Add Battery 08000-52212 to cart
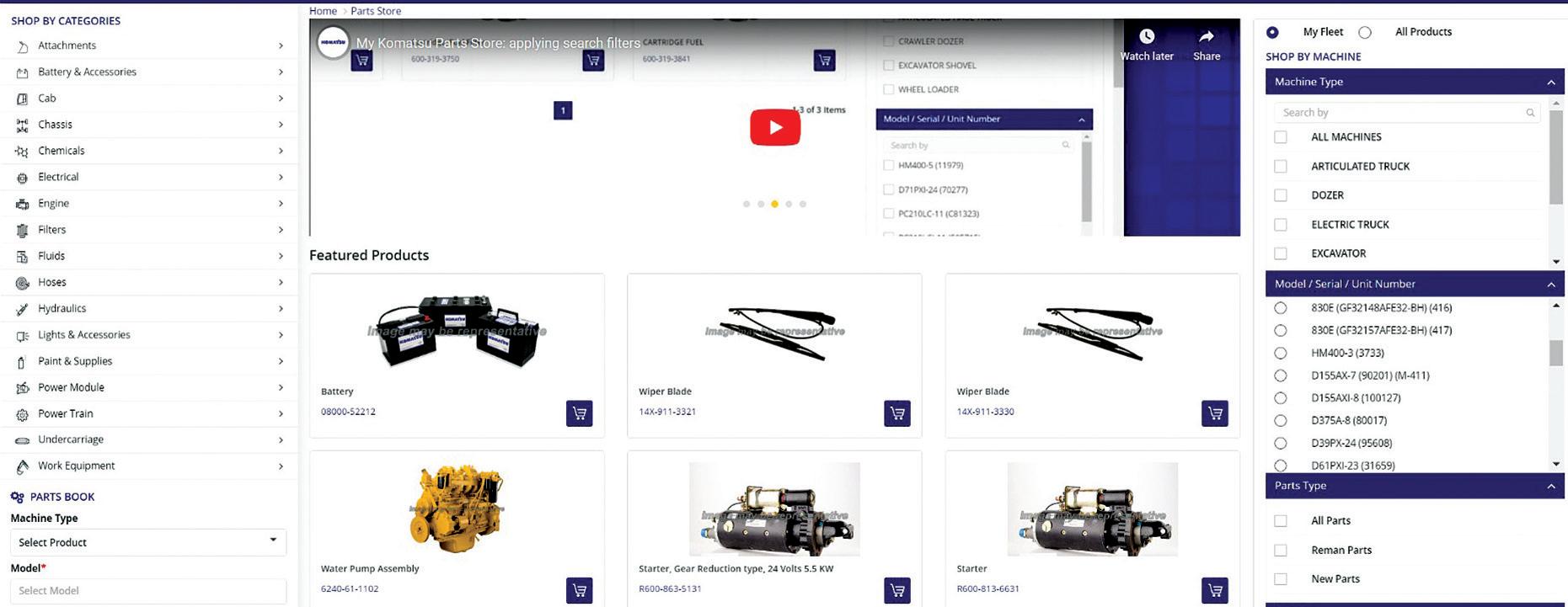This screenshot has height=607, width=1568. 579,413
